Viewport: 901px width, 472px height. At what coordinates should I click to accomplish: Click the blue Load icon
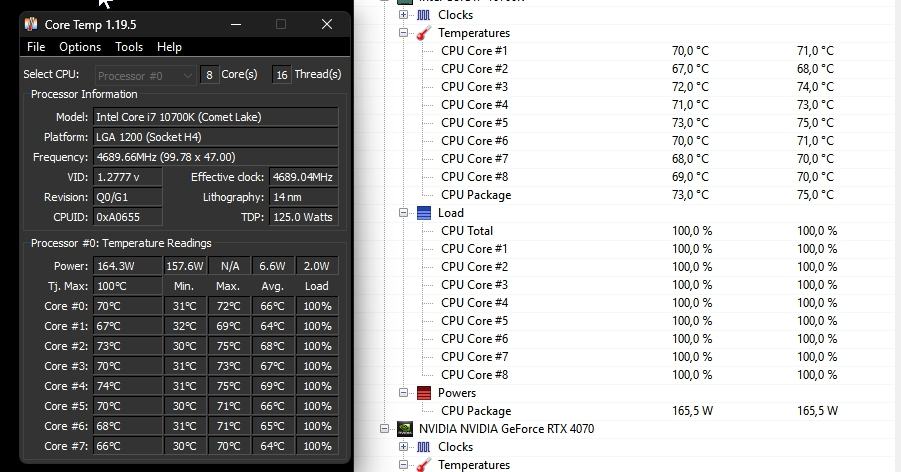tap(423, 213)
